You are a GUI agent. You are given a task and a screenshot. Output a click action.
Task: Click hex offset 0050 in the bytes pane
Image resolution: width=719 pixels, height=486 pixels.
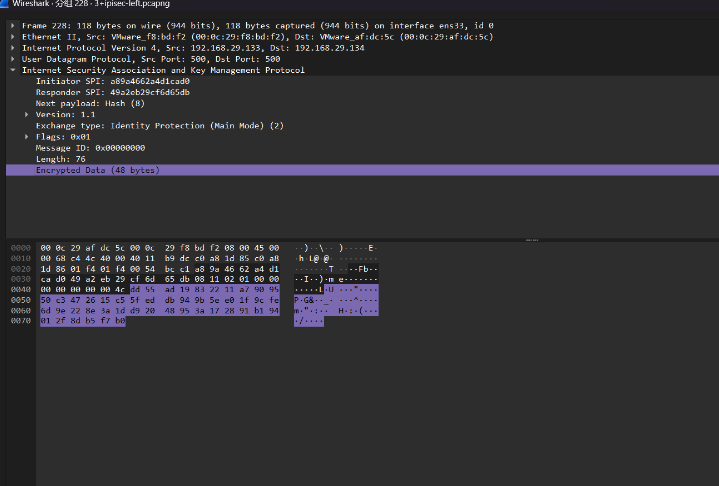click(21, 300)
